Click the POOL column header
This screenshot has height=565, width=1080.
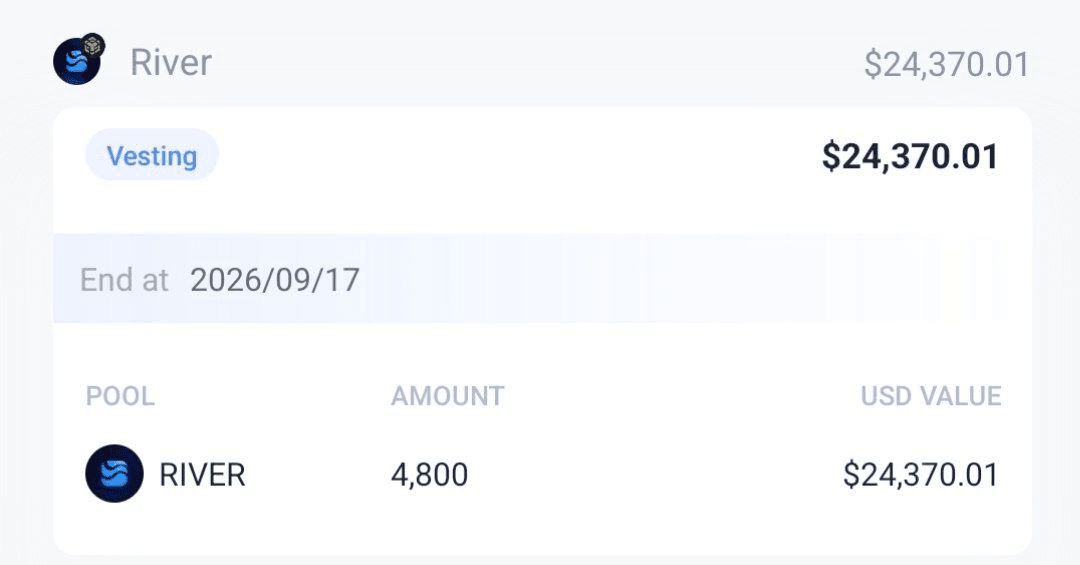pos(120,396)
